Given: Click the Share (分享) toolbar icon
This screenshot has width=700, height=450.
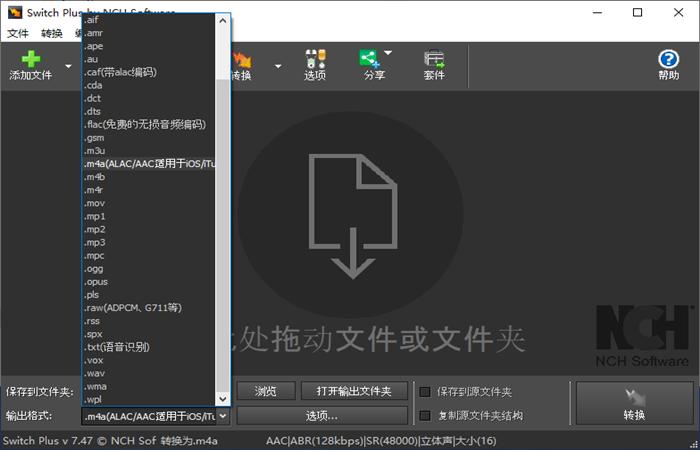Looking at the screenshot, I should pyautogui.click(x=372, y=64).
